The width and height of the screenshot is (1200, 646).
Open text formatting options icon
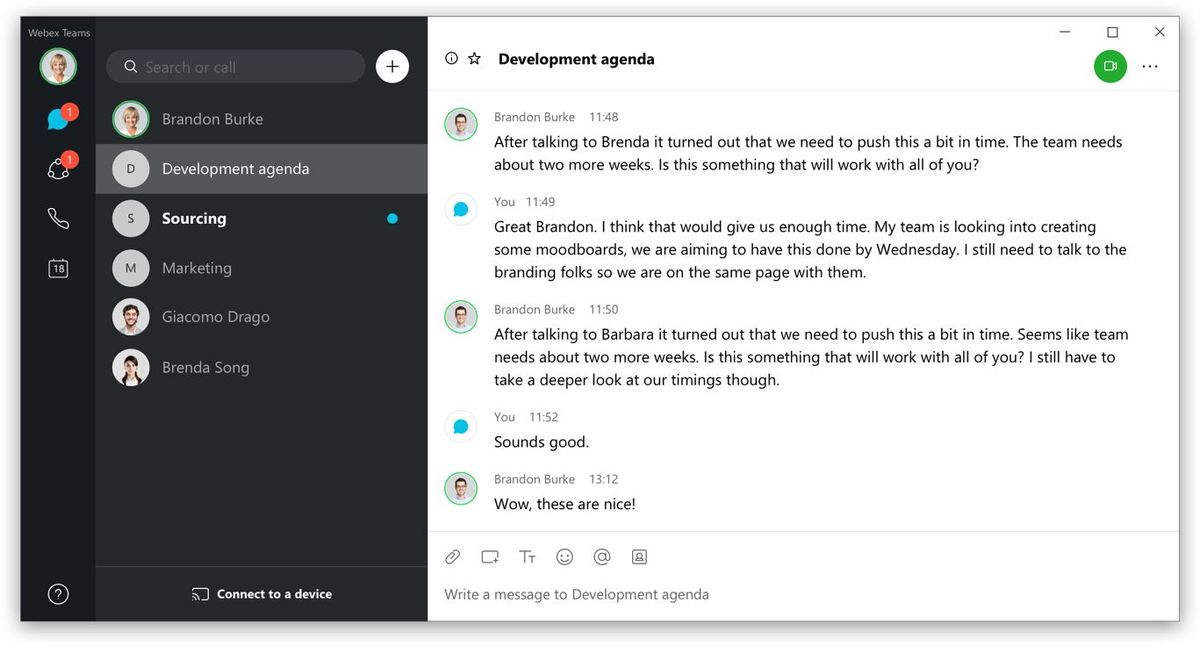tap(527, 557)
